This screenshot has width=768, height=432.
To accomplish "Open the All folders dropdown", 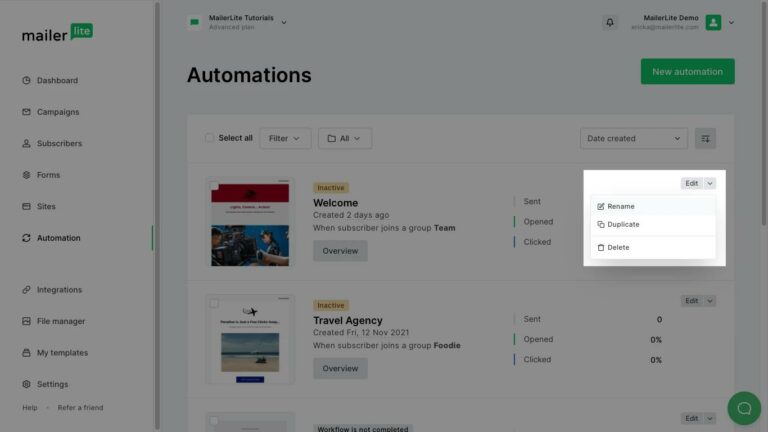I will point(344,138).
